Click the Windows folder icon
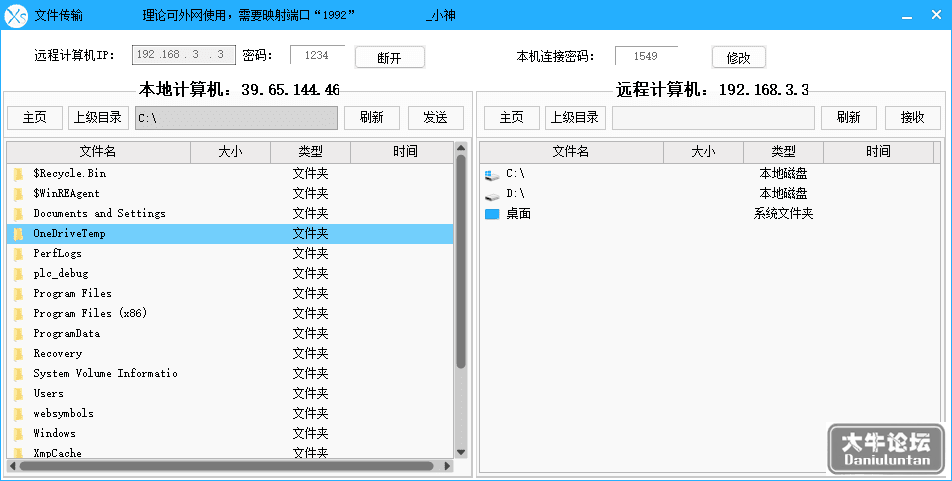Image resolution: width=952 pixels, height=481 pixels. (x=18, y=435)
